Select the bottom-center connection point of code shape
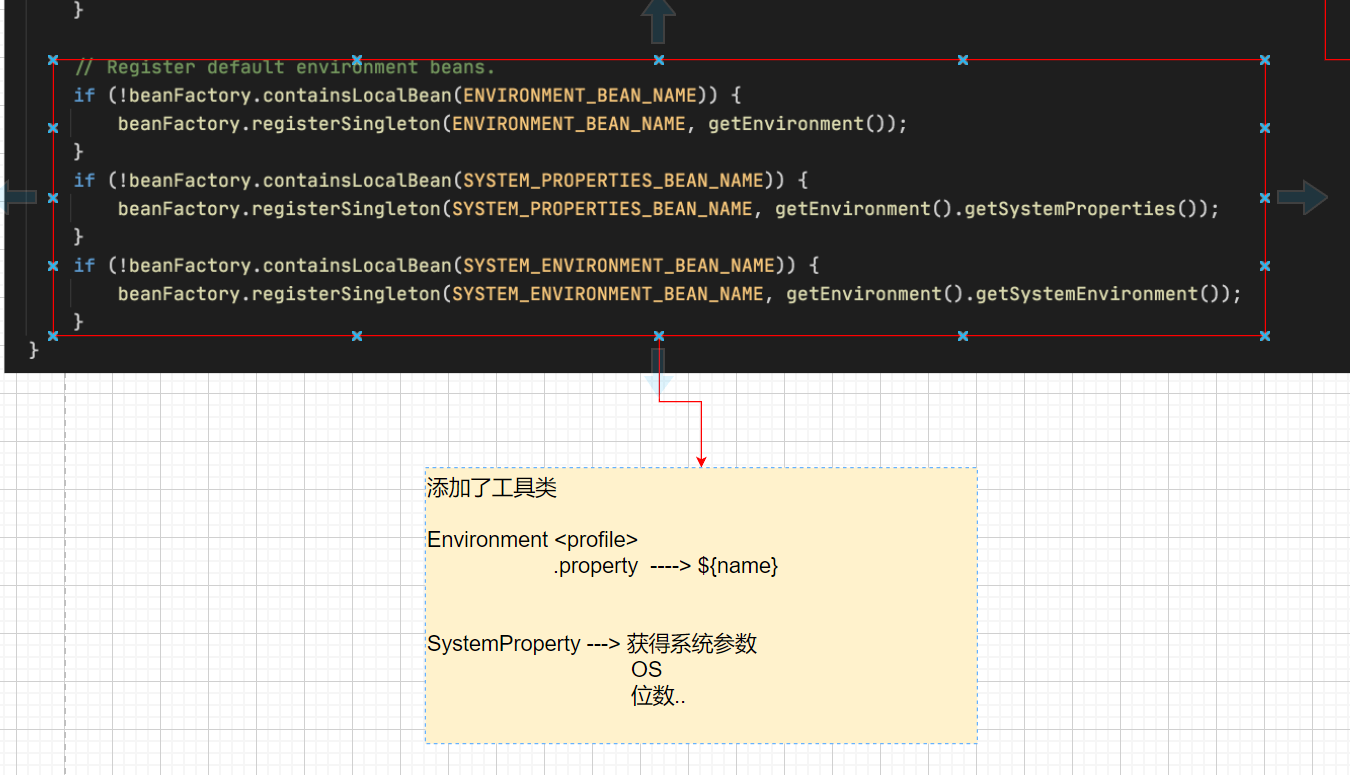Screen dimensions: 1350x775 point(658,336)
